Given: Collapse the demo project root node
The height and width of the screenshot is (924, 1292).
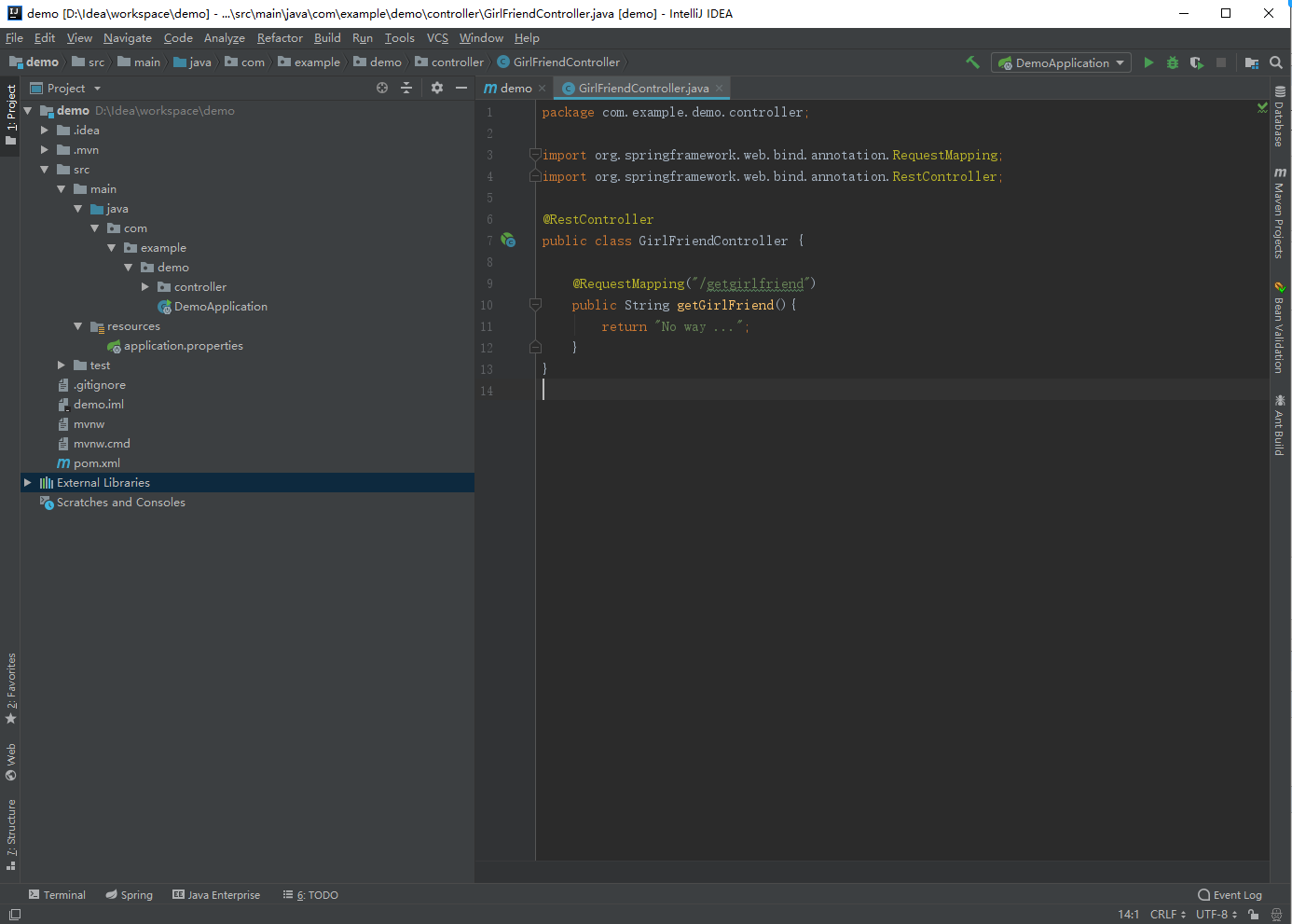Looking at the screenshot, I should [28, 110].
